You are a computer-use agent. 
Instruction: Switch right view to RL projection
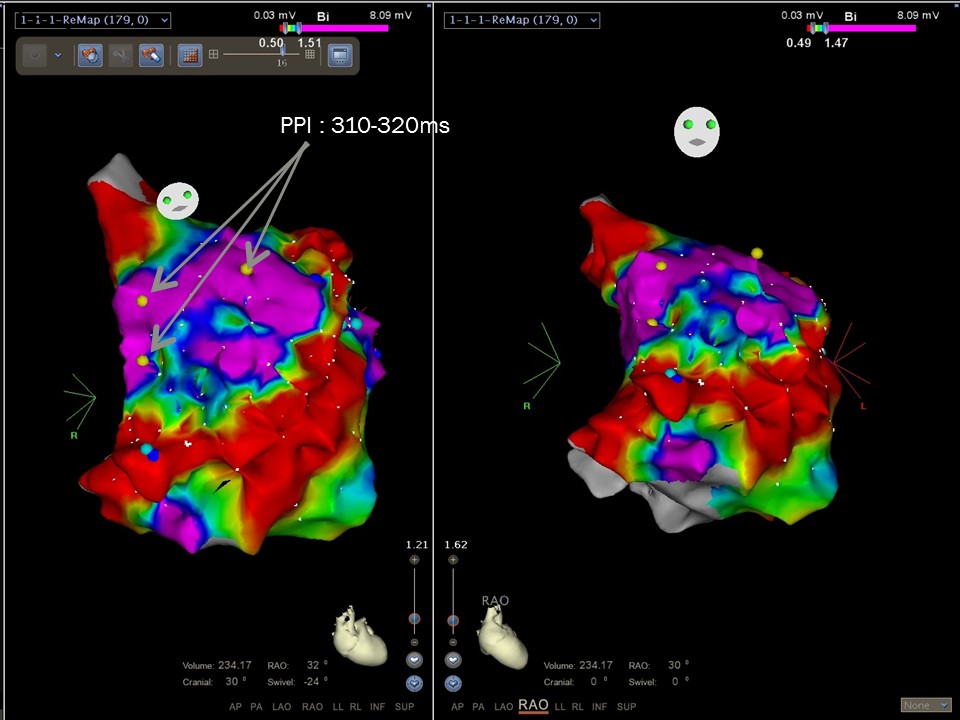click(577, 707)
